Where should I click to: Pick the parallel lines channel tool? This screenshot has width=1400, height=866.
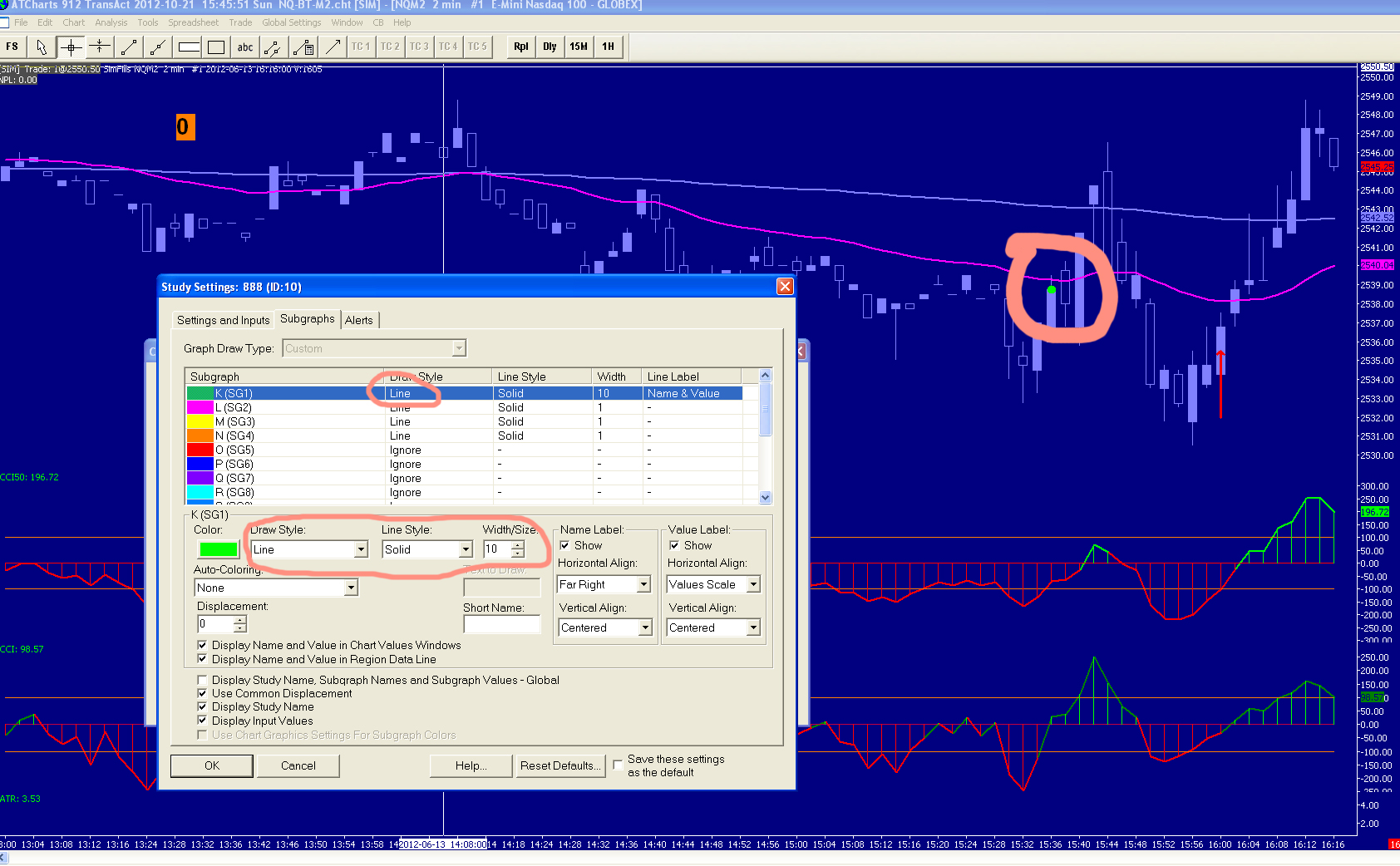point(274,47)
